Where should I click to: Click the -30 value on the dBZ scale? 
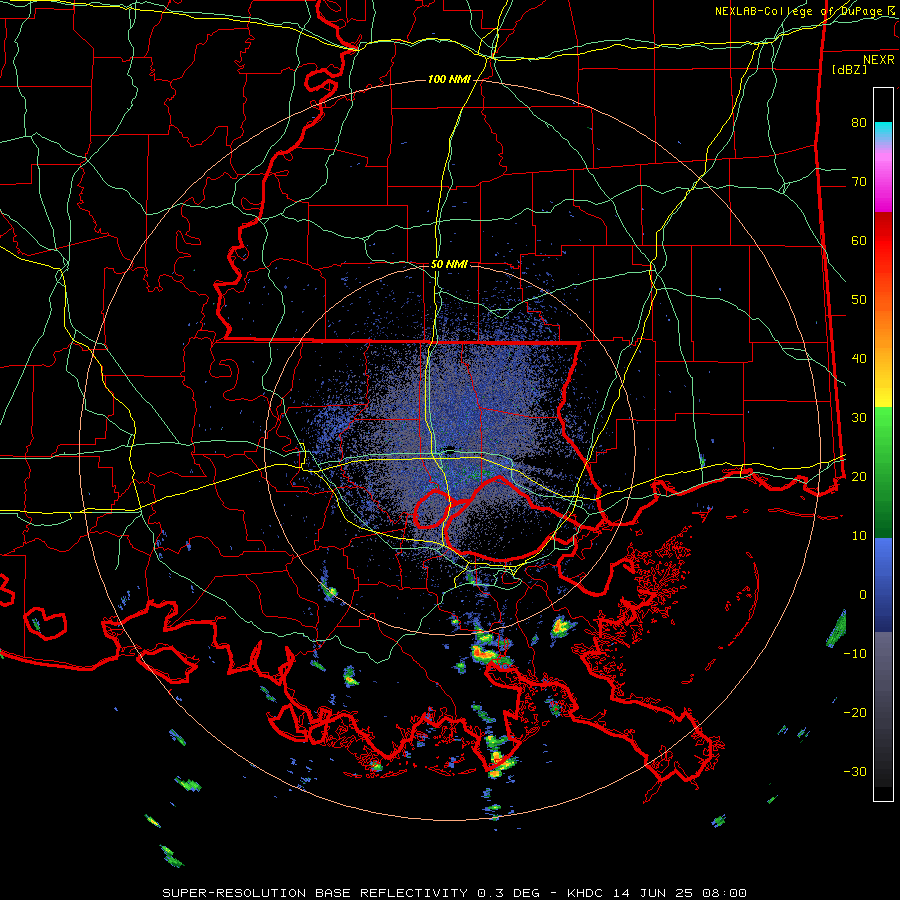(x=855, y=772)
